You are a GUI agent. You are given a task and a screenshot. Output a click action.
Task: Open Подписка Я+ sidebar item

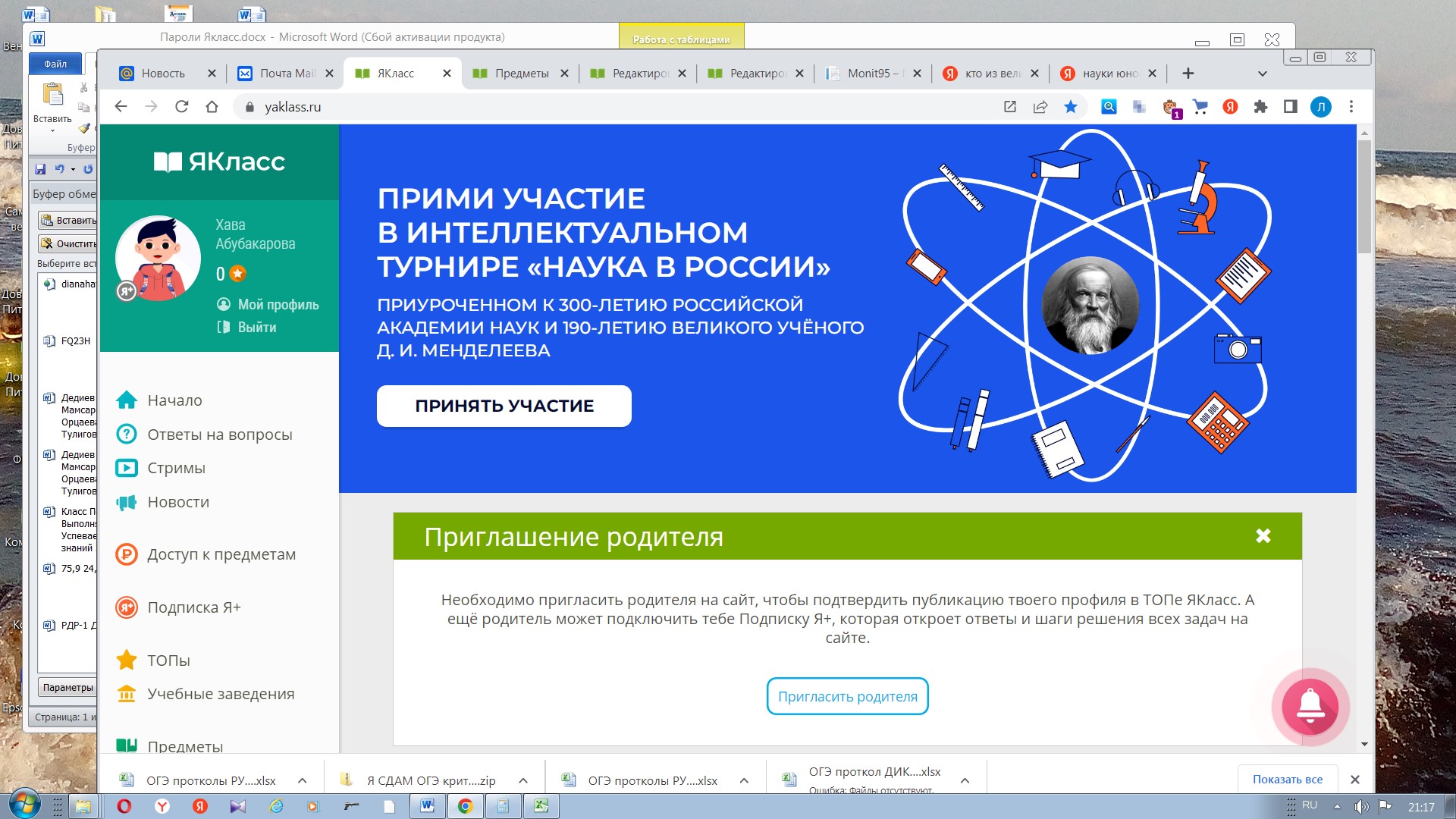(x=193, y=607)
